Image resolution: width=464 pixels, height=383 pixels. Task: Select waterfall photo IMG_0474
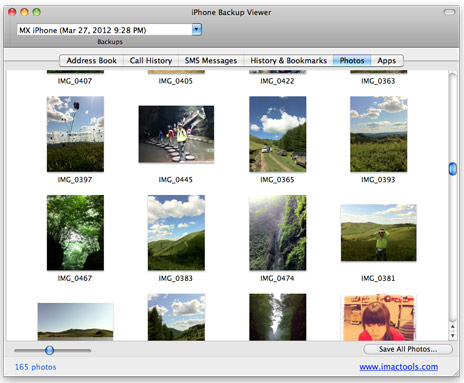278,233
